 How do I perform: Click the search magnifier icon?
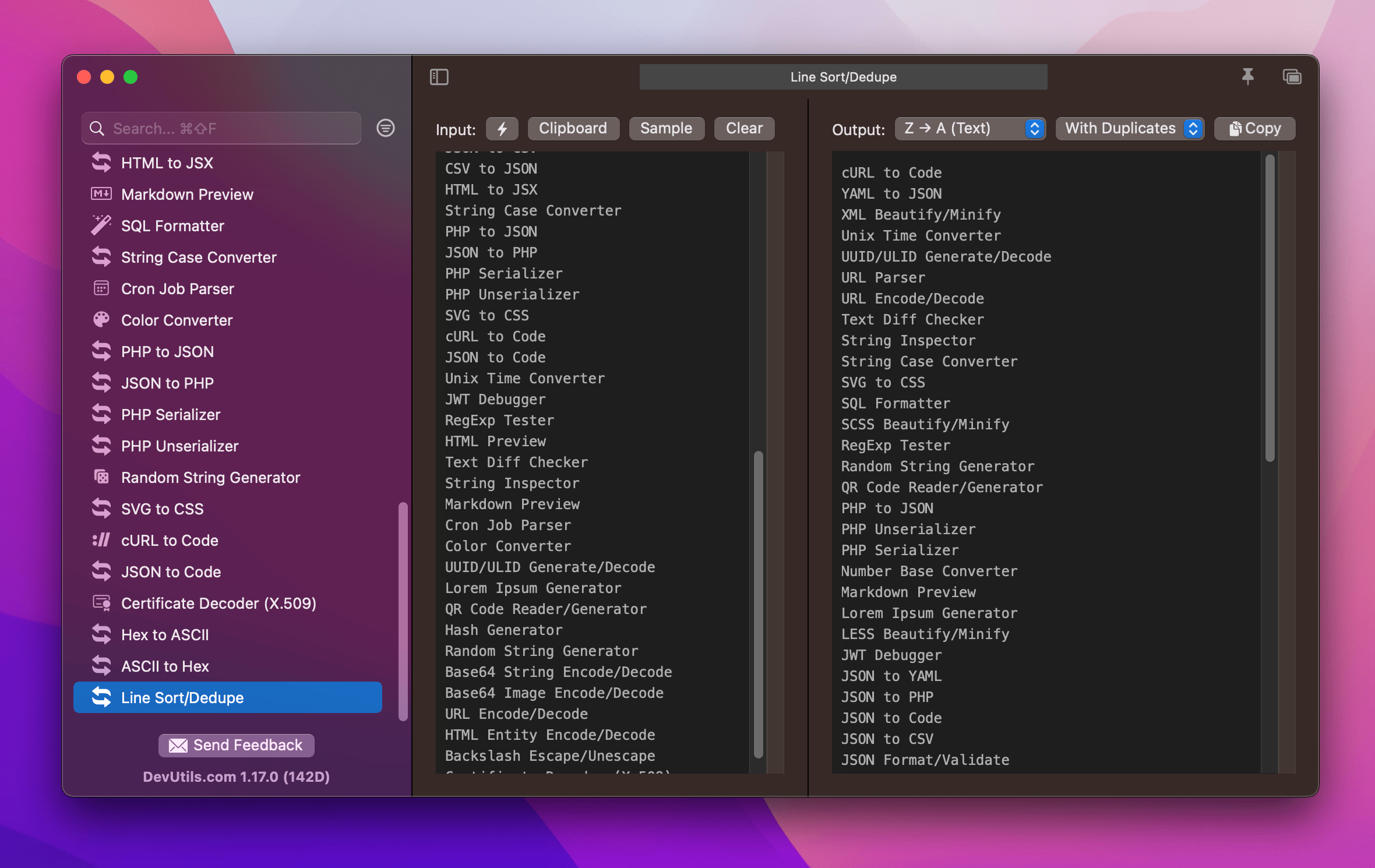tap(97, 128)
